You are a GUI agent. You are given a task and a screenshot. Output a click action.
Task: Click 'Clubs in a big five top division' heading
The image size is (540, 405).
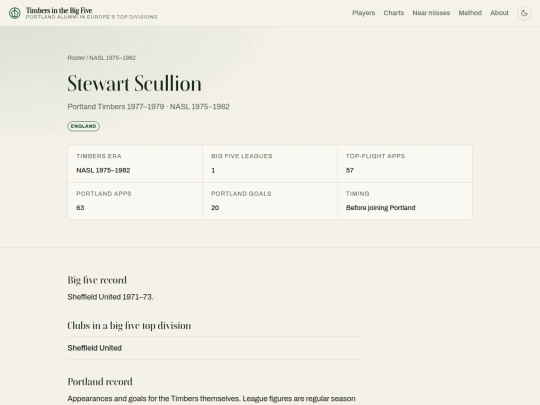[x=129, y=326]
